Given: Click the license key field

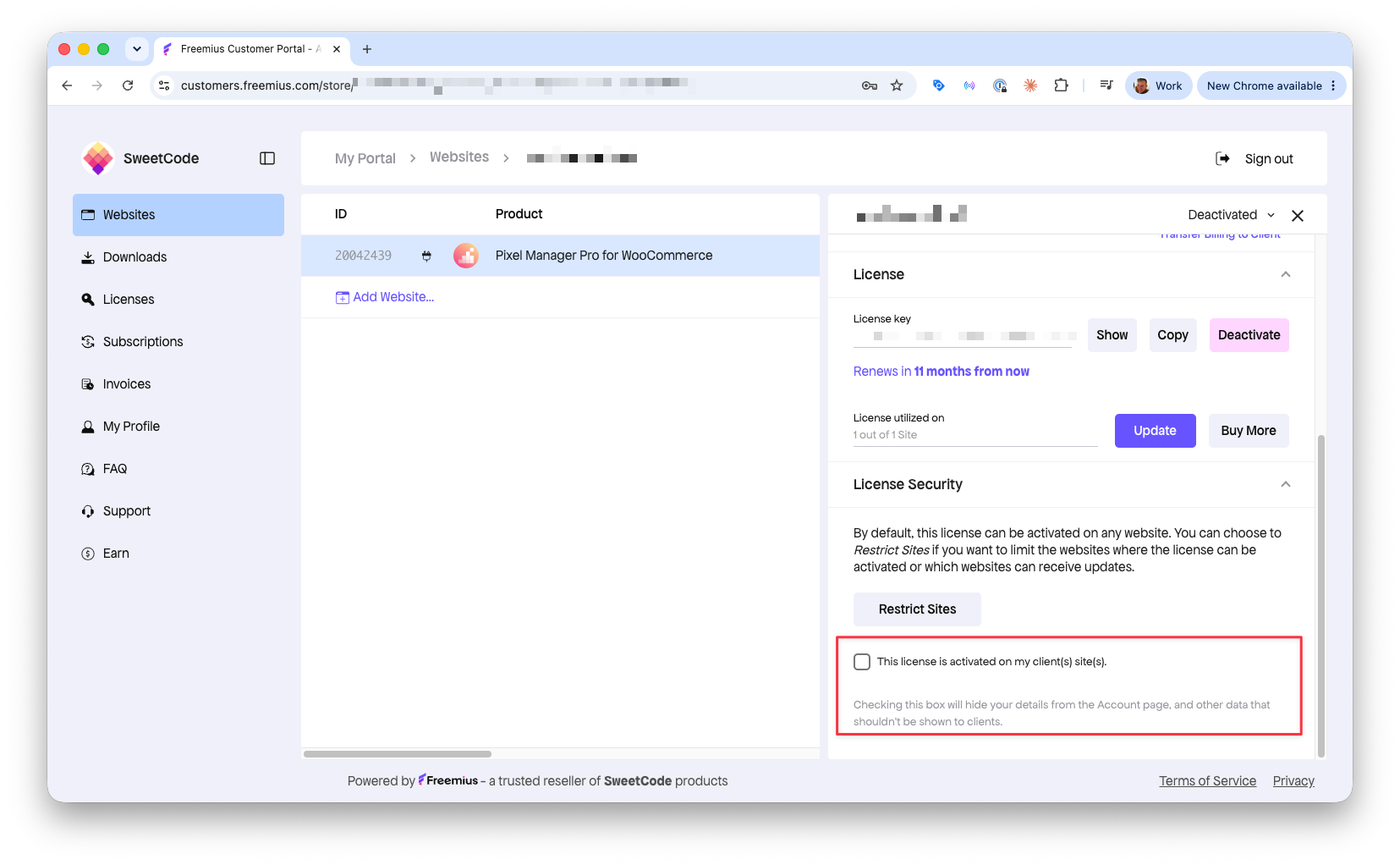Looking at the screenshot, I should (x=963, y=336).
